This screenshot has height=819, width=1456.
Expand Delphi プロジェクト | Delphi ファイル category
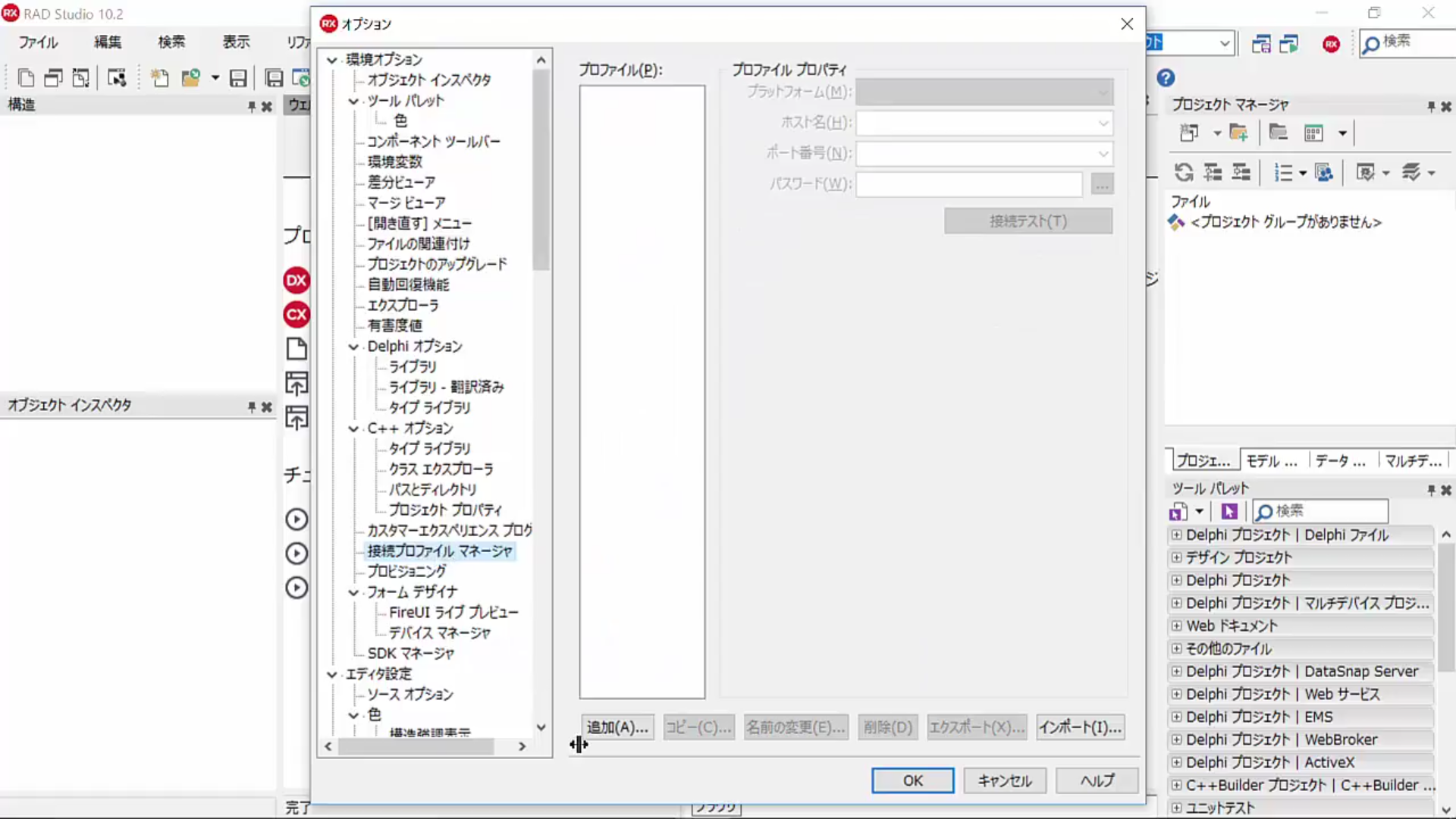coord(1176,535)
